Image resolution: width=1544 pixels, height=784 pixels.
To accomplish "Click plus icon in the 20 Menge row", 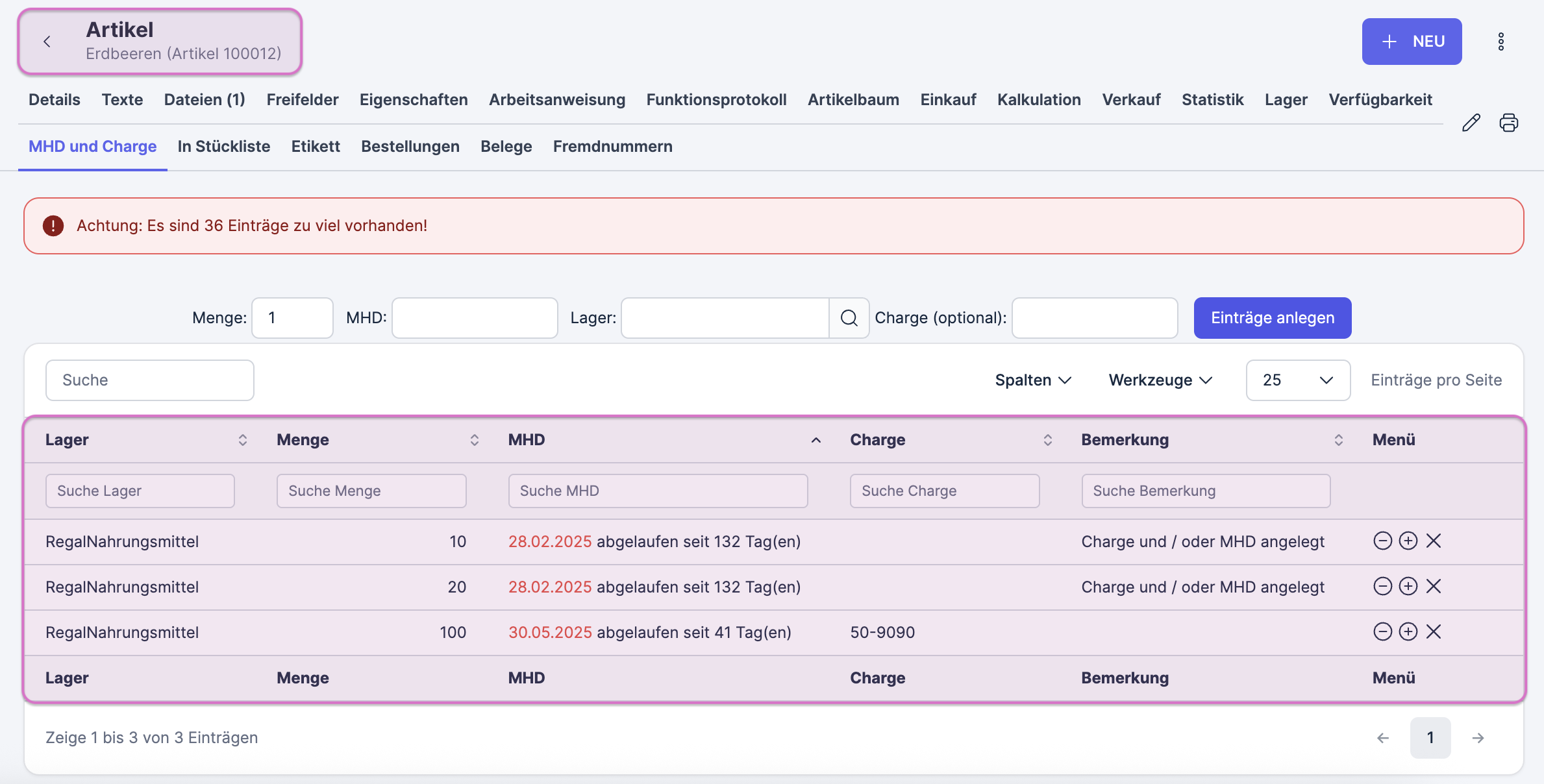I will [1408, 586].
